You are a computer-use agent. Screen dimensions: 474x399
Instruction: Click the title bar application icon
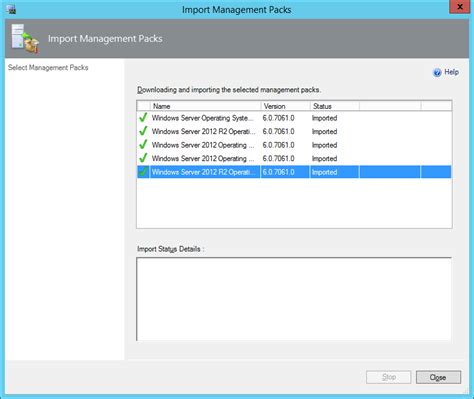point(11,9)
